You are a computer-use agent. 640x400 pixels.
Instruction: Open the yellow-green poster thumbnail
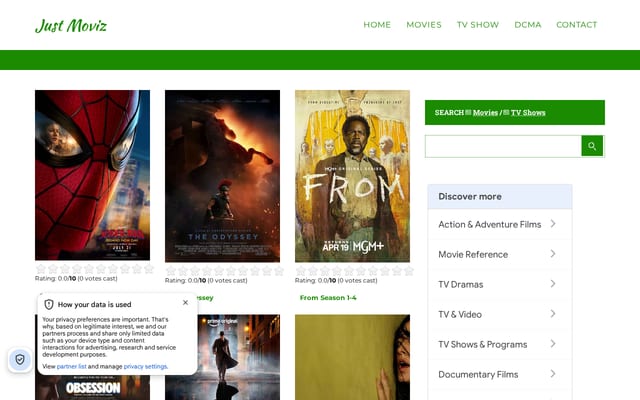pyautogui.click(x=352, y=357)
